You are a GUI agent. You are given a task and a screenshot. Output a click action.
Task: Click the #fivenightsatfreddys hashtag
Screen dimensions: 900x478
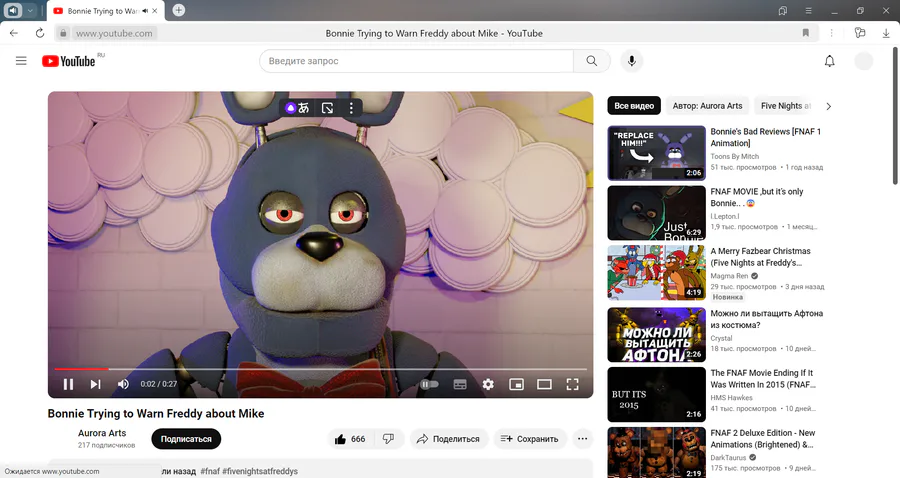click(260, 471)
